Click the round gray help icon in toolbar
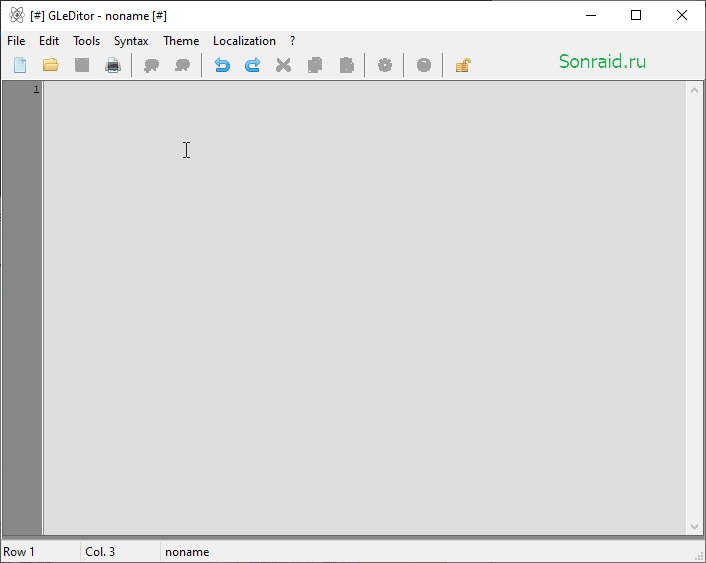The height and width of the screenshot is (563, 706). point(424,65)
